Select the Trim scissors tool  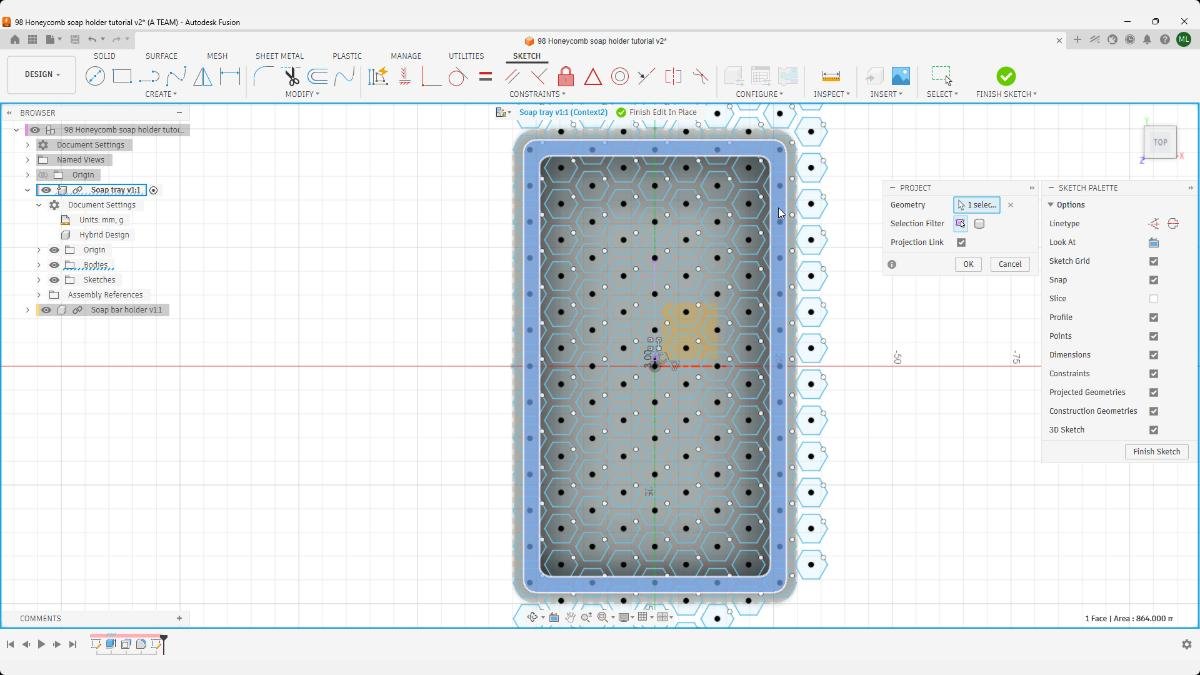tap(291, 76)
